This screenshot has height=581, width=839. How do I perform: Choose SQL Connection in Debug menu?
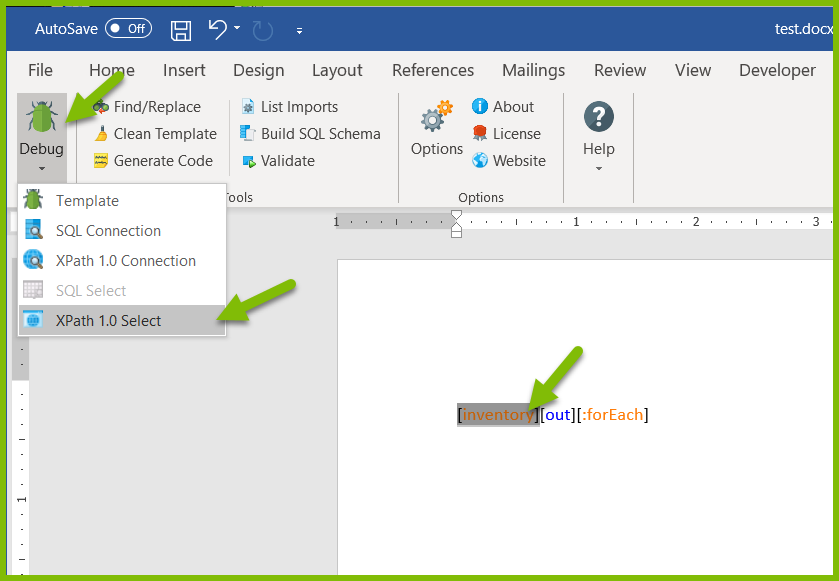click(122, 231)
